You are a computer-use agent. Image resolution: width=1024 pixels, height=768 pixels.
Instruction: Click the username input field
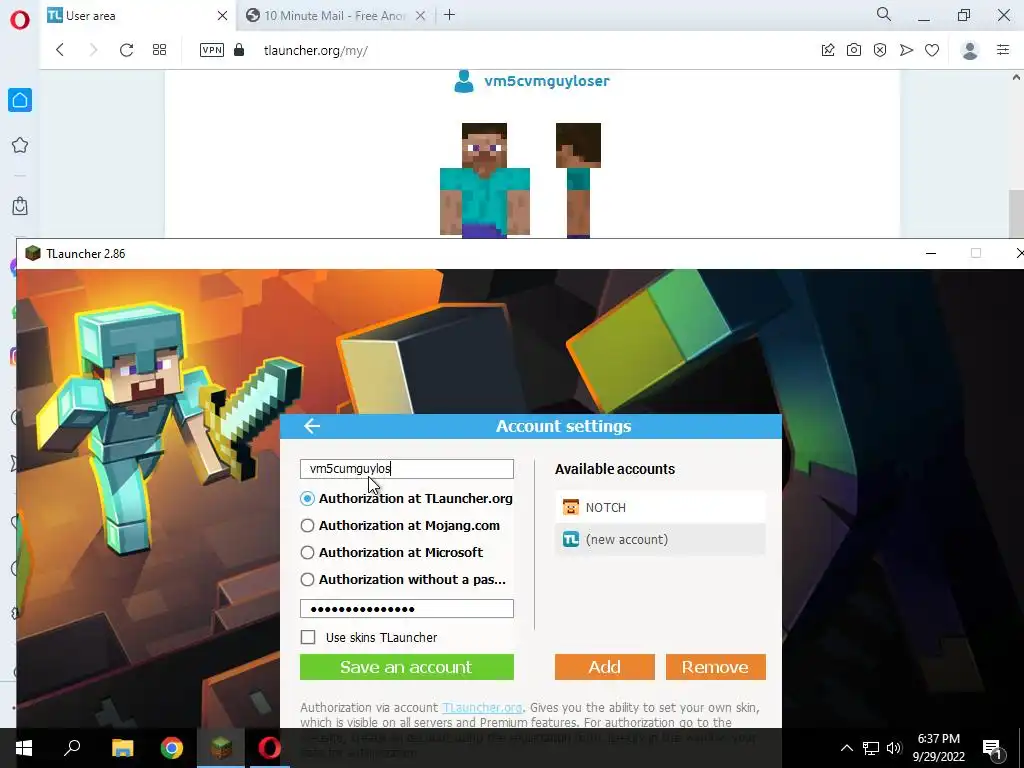point(406,469)
